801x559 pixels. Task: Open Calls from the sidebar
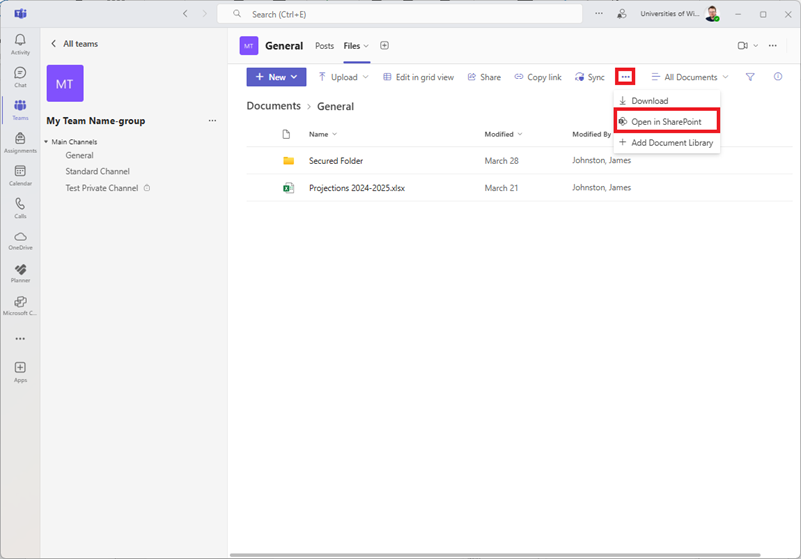tap(20, 207)
